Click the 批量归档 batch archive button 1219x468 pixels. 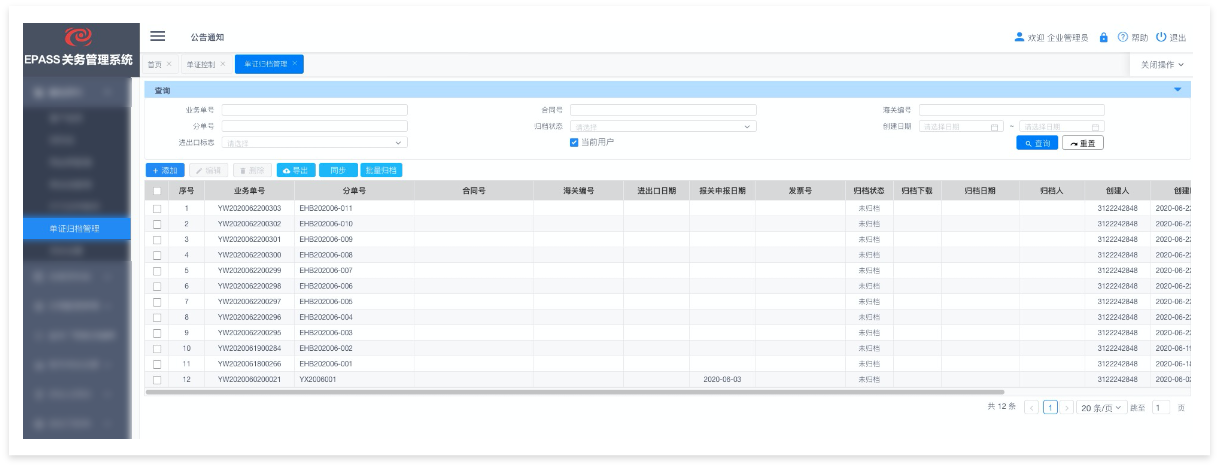click(x=381, y=171)
